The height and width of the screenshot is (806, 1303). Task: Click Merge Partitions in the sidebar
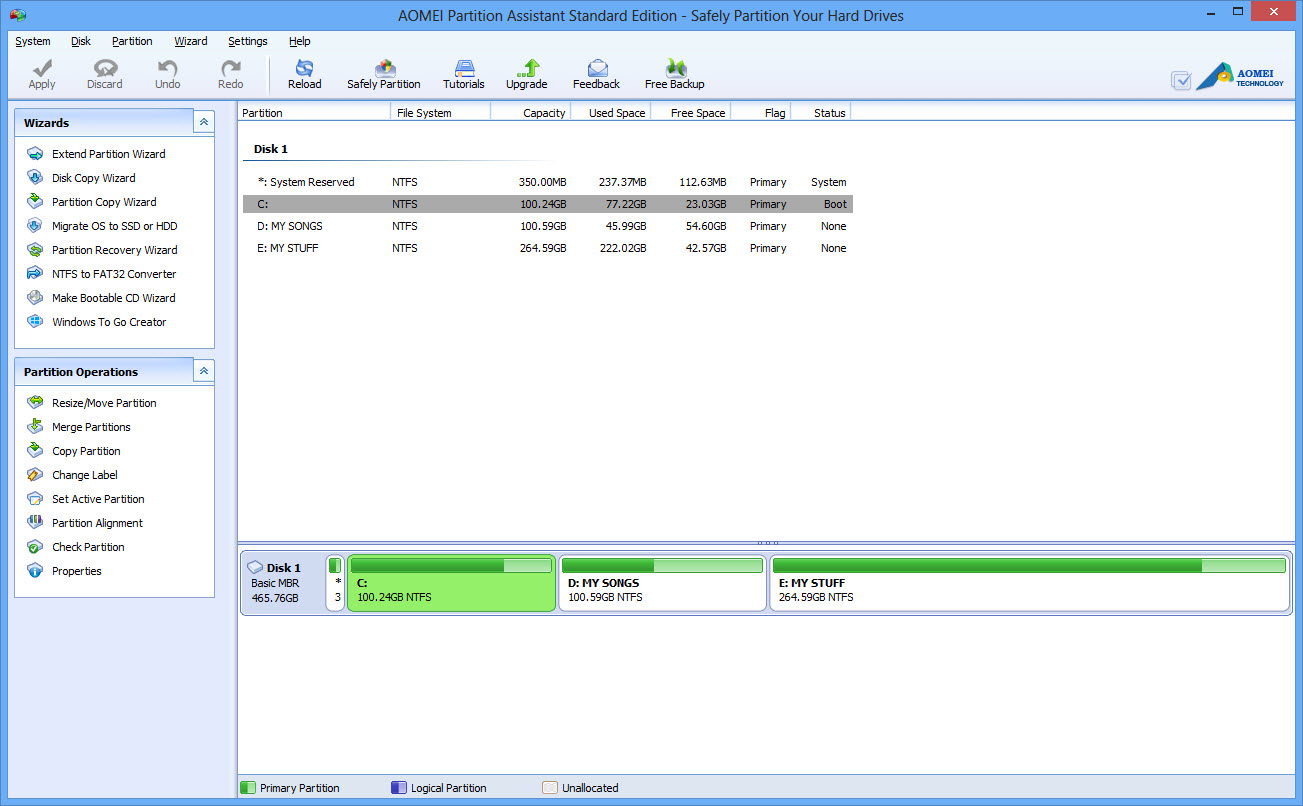coord(91,427)
